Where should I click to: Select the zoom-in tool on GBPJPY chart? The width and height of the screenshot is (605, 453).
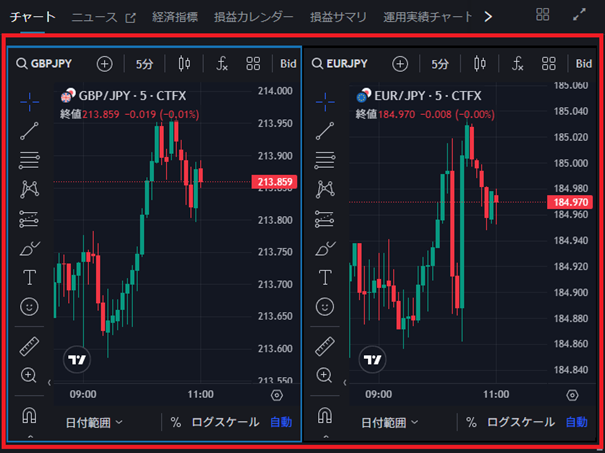[29, 375]
